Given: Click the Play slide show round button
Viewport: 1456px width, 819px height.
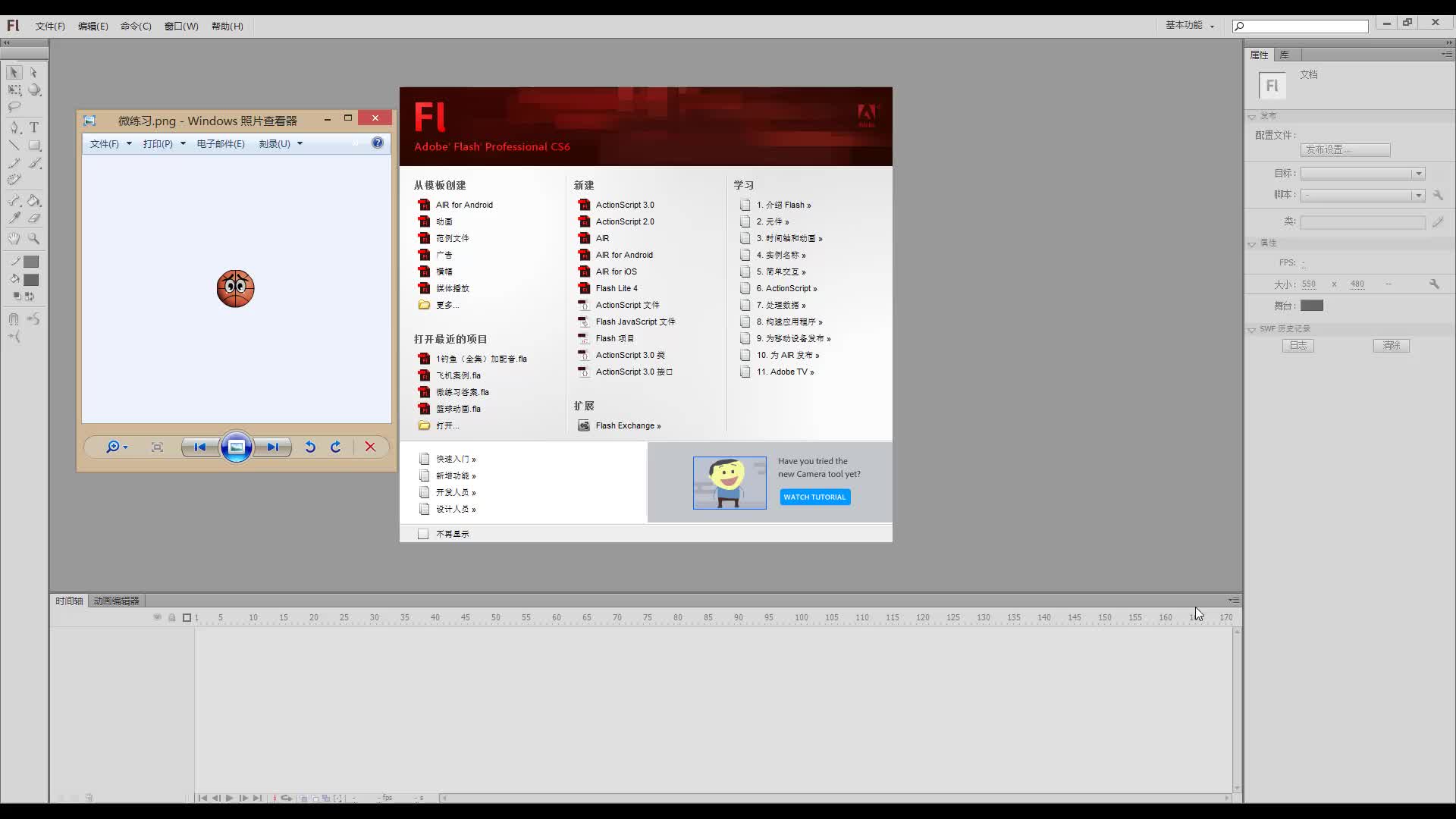Looking at the screenshot, I should pos(236,447).
